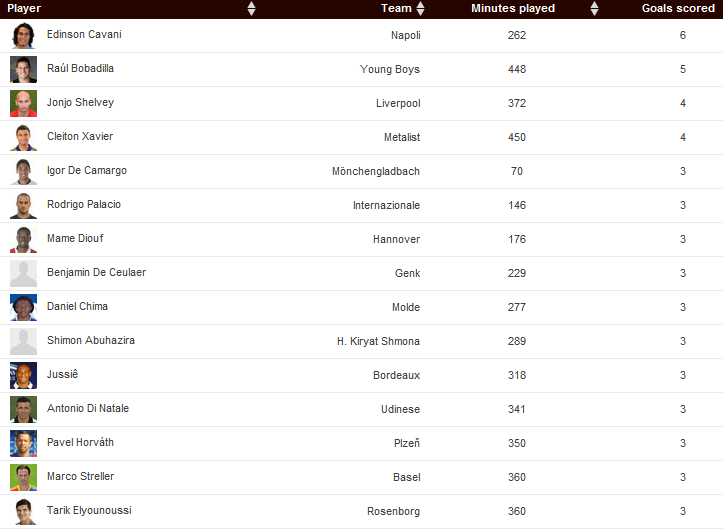723x529 pixels.
Task: Click blank avatar for Benjamin De Ceulaer
Action: point(23,274)
